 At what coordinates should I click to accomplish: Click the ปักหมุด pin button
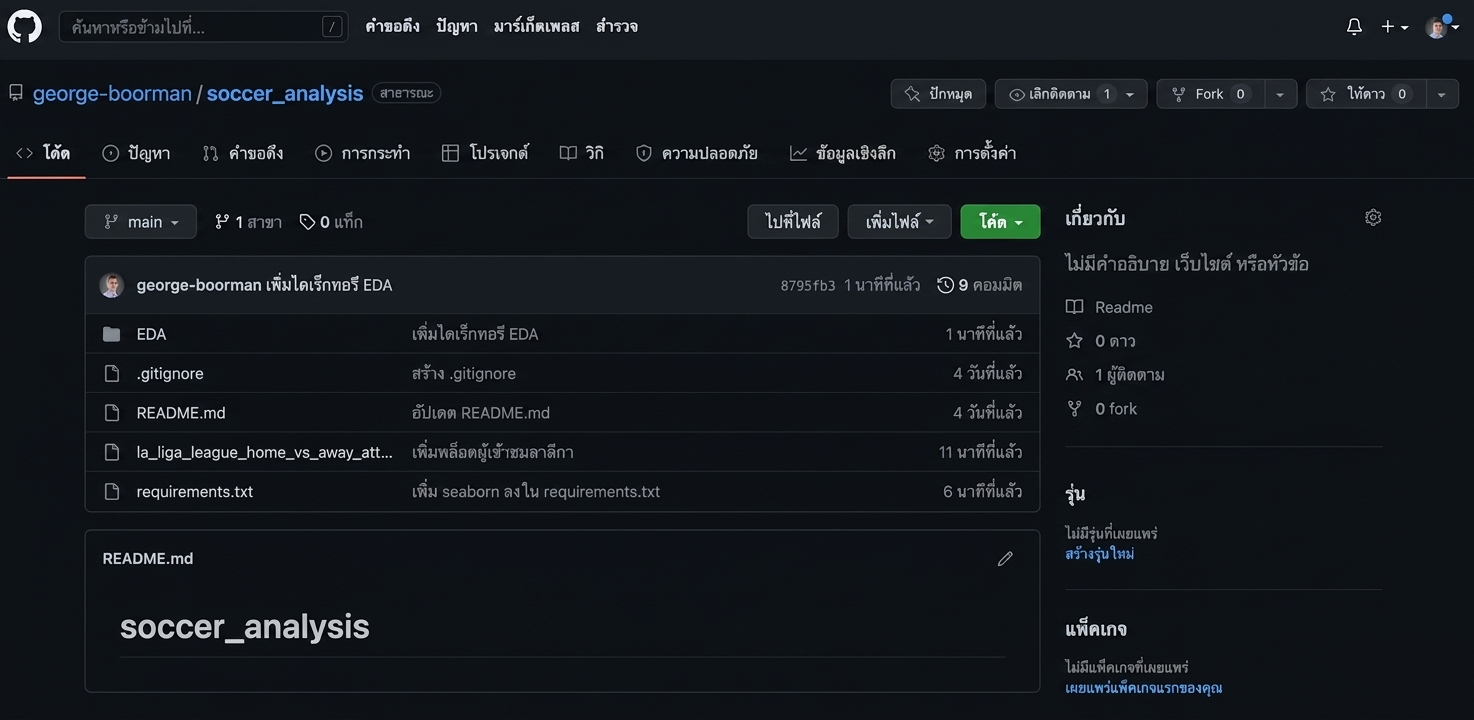(x=938, y=94)
